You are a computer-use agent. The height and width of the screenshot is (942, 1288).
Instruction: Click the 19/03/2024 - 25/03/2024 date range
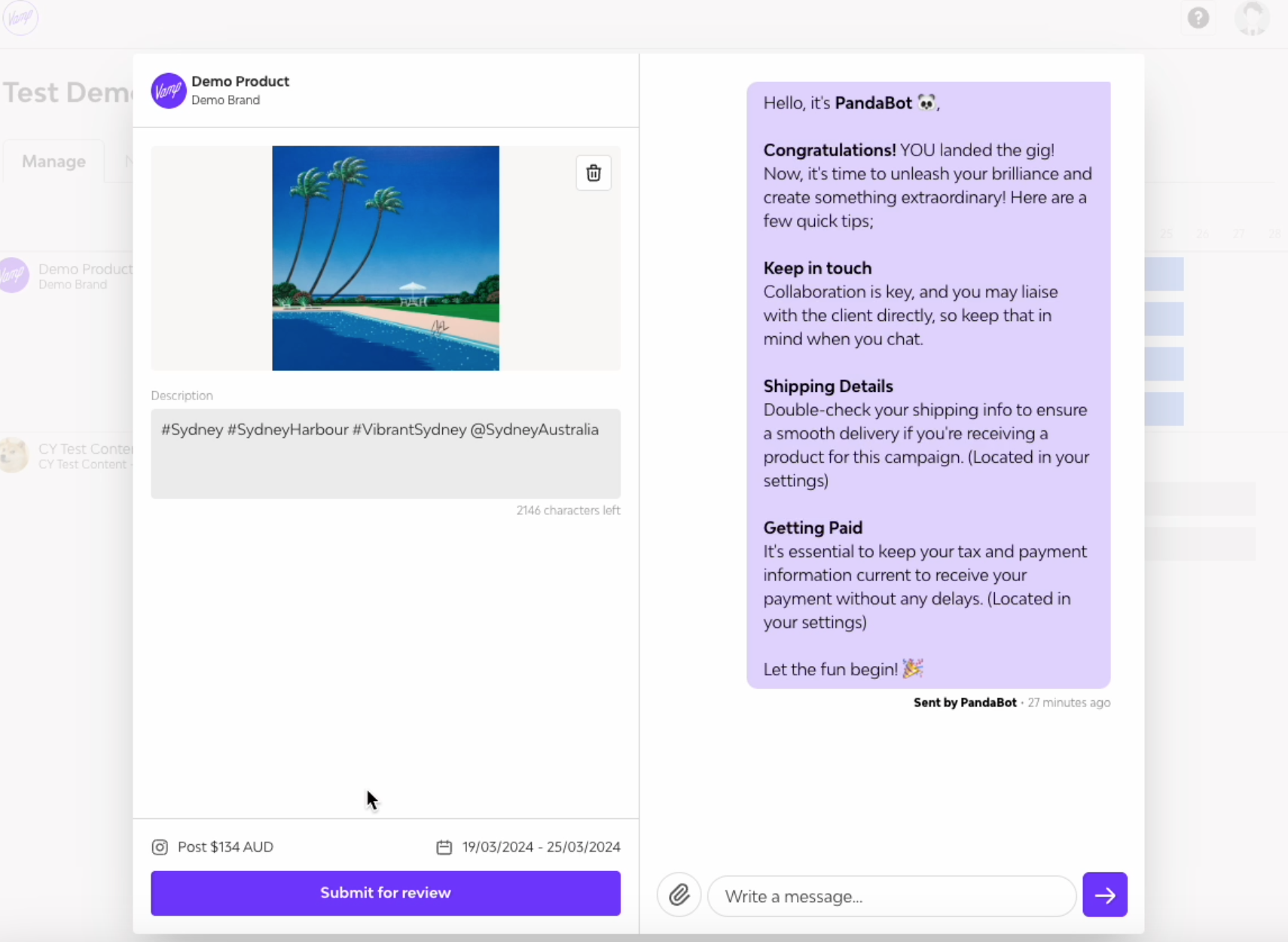pos(541,847)
